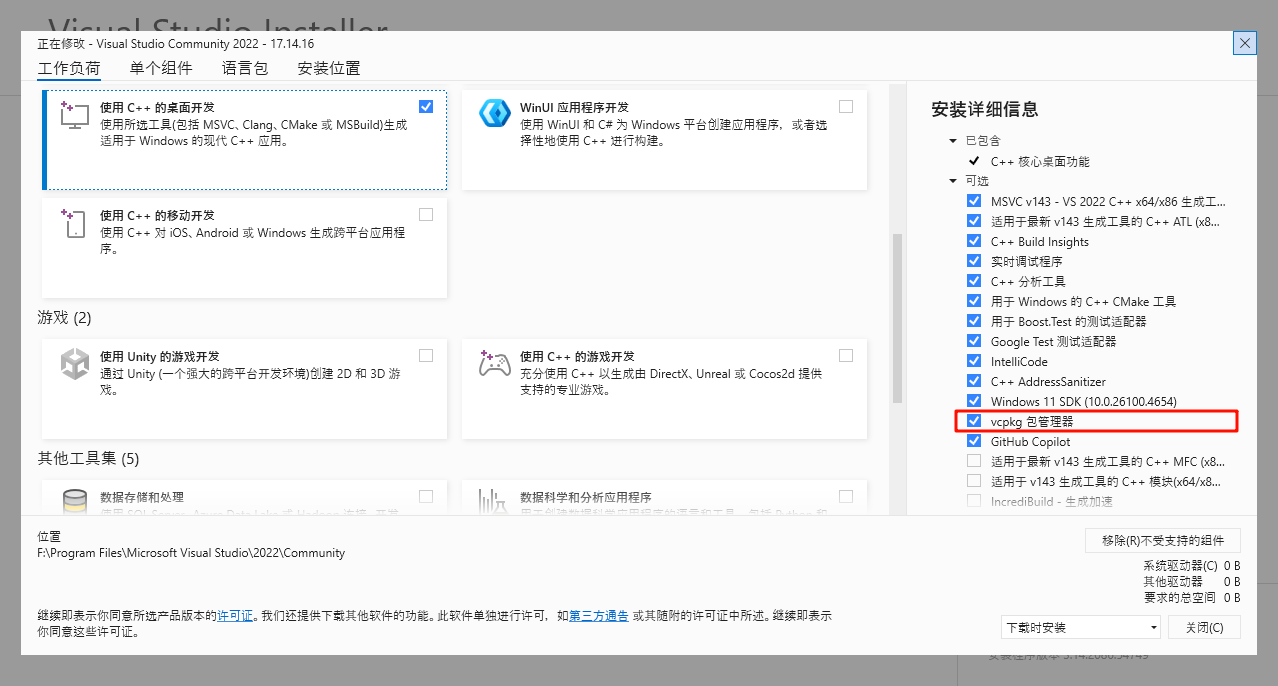Click the 其他工具集 (5) section heading

click(88, 458)
